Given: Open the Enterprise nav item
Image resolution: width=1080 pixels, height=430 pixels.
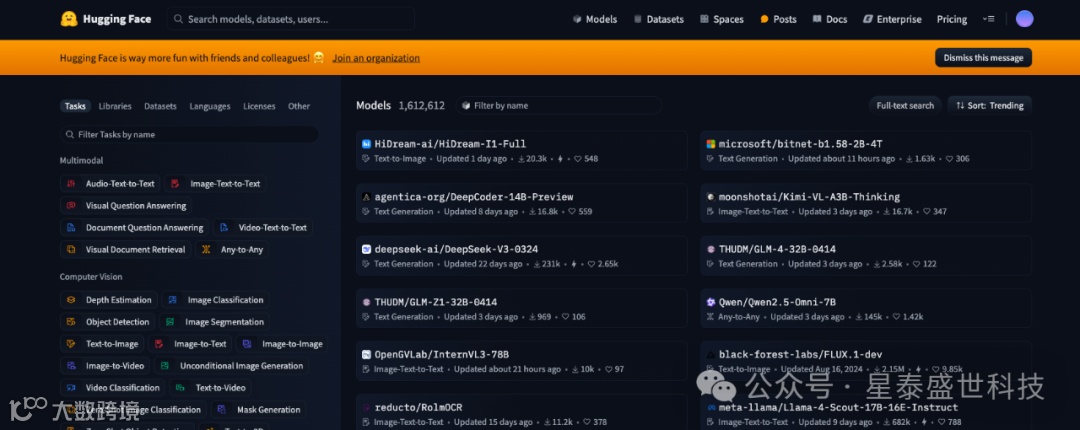Looking at the screenshot, I should [x=892, y=19].
